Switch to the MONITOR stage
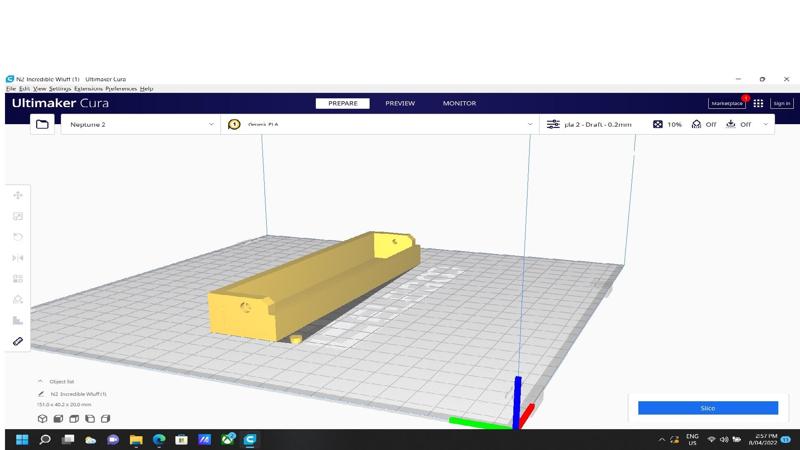The image size is (800, 450). pyautogui.click(x=459, y=103)
